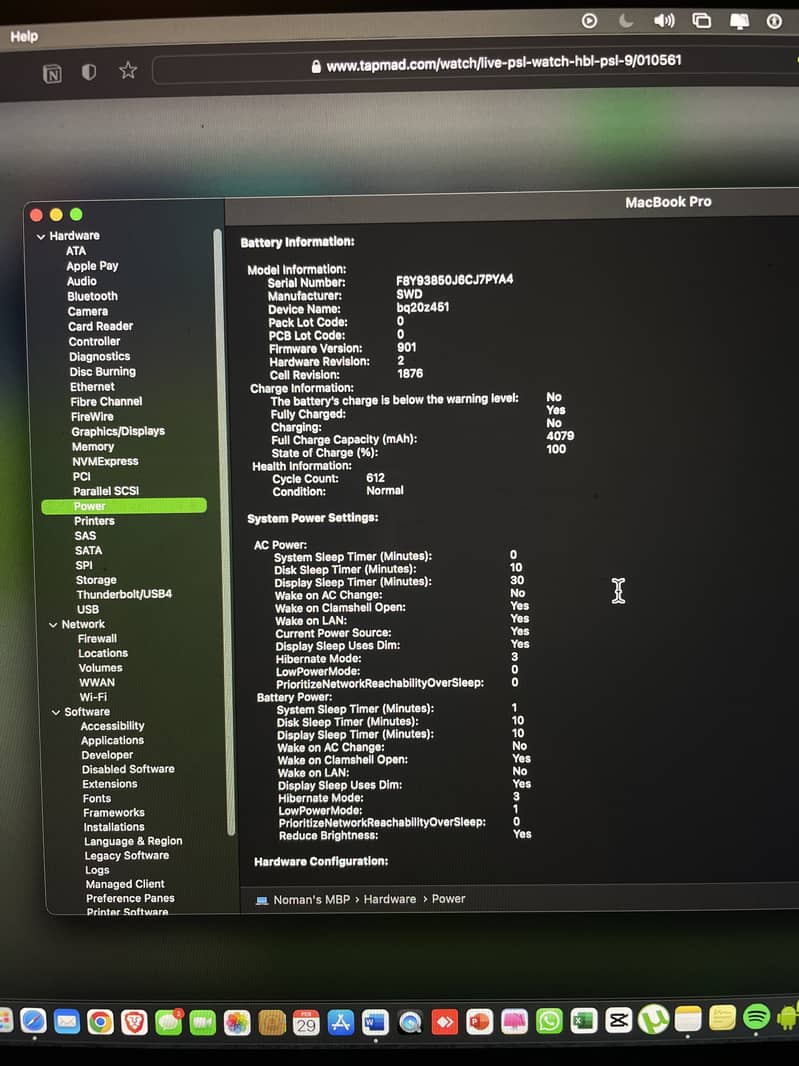This screenshot has width=799, height=1066.
Task: Collapse the Hardware section in sidebar
Action: pos(41,236)
